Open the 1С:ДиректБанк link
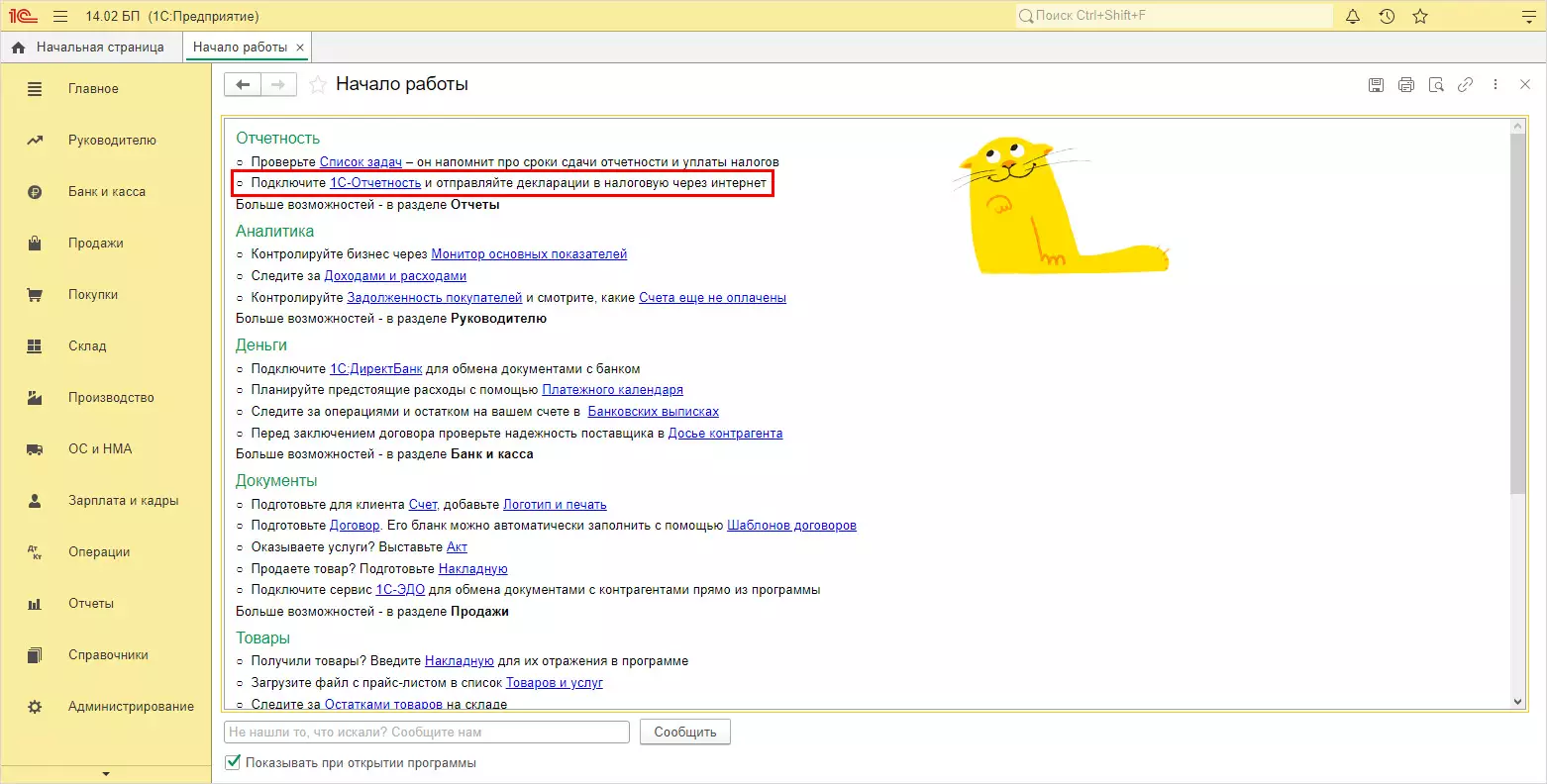The height and width of the screenshot is (784, 1547). 375,369
